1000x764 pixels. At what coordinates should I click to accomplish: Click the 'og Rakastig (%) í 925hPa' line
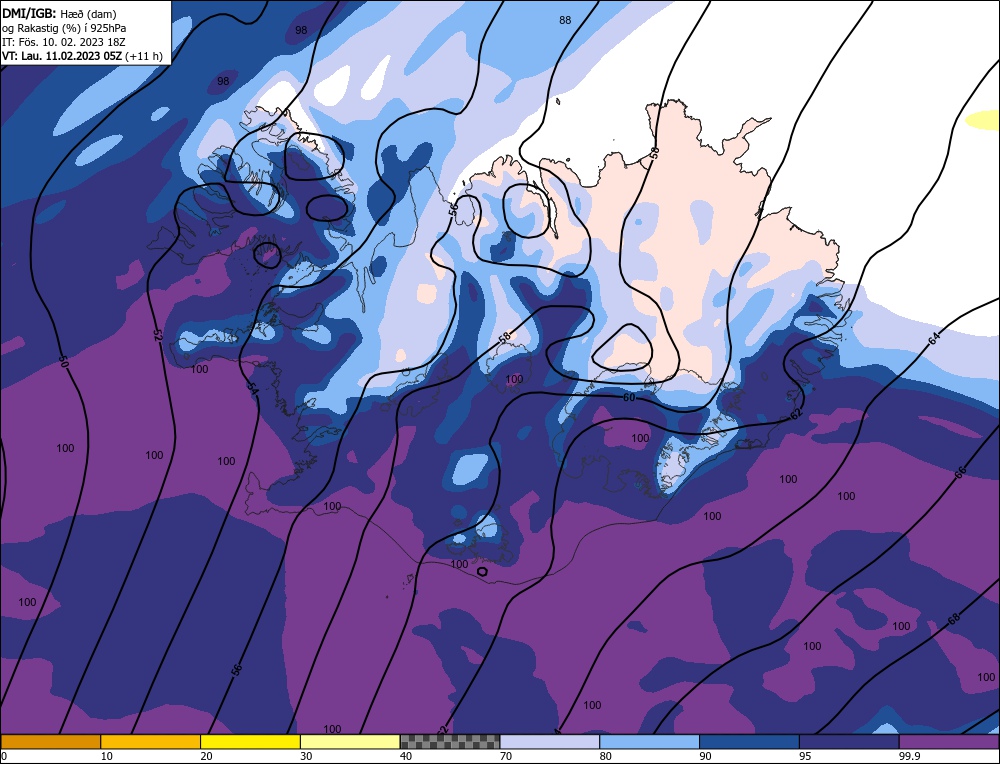[64, 28]
